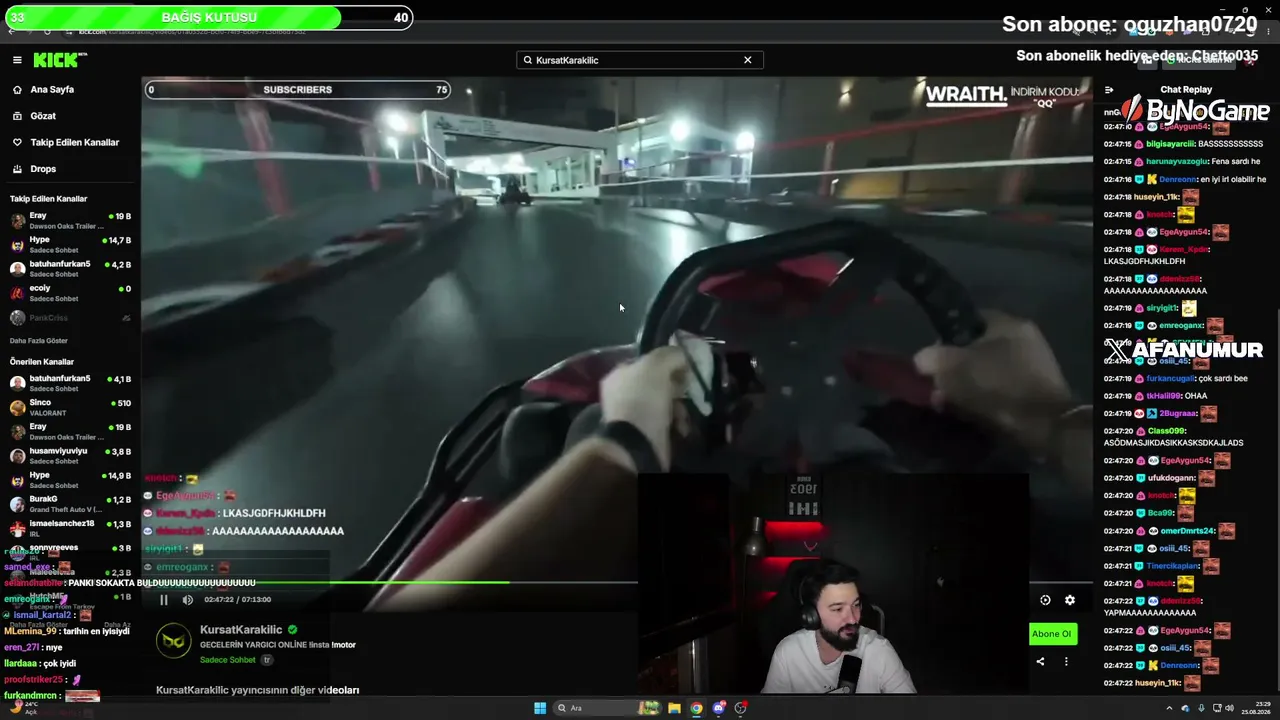Click chat username omerDmrts24

click(1188, 531)
